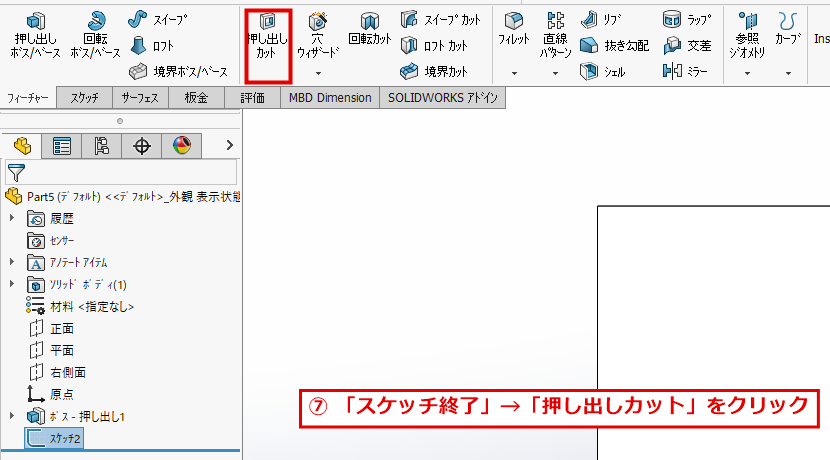Choose the 抜き勾配 tool
The image size is (830, 460).
tap(615, 46)
